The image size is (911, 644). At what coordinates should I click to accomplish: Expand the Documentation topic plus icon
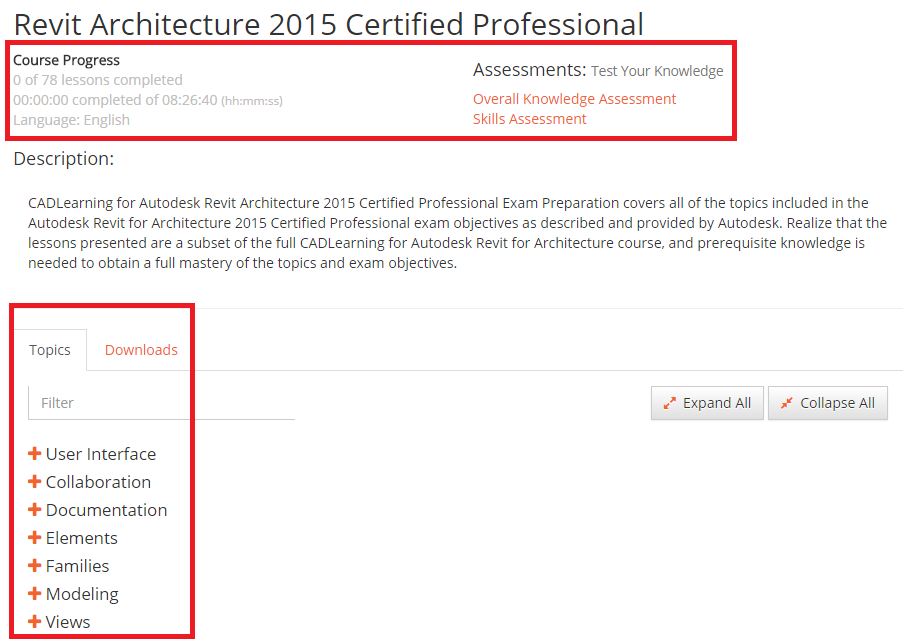tap(34, 509)
